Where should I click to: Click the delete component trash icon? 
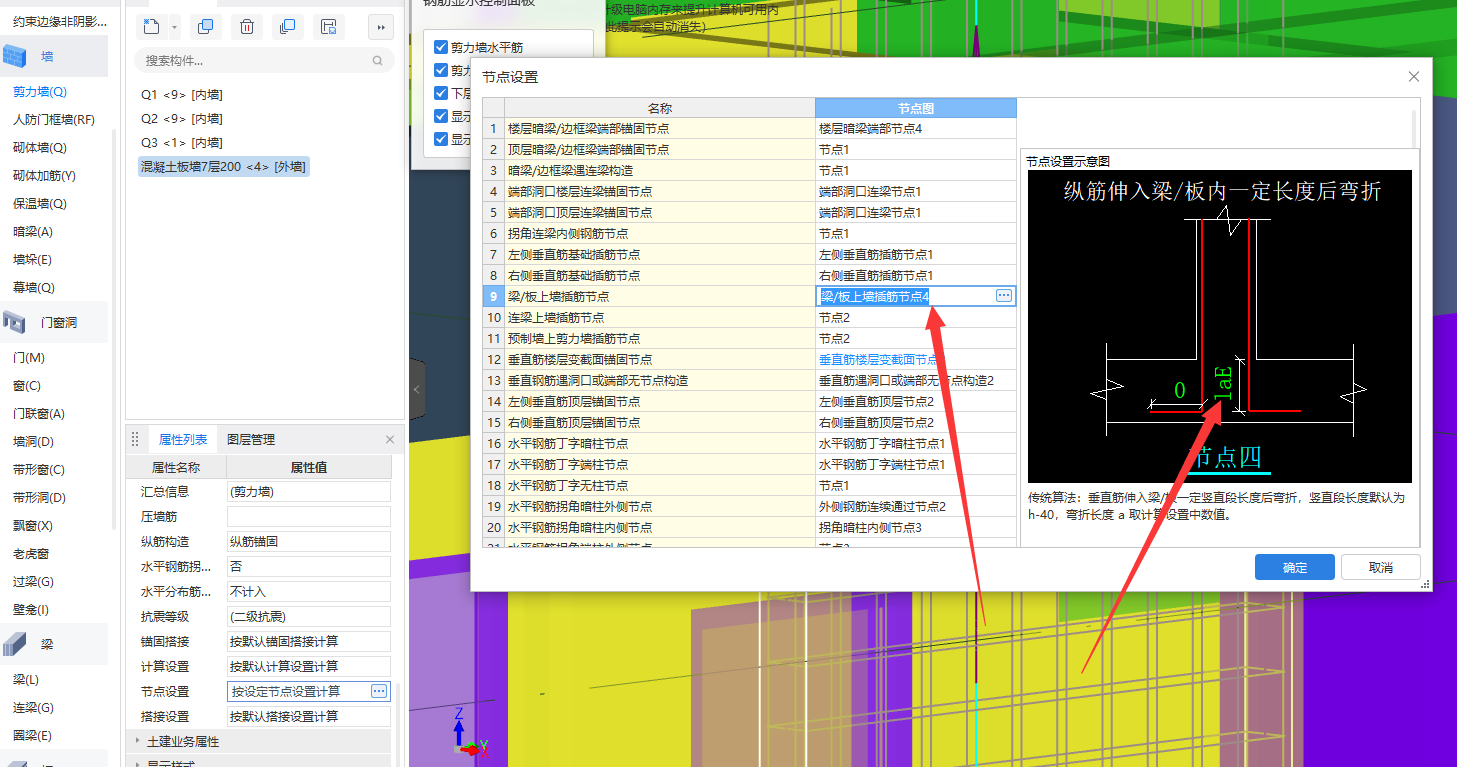point(247,27)
